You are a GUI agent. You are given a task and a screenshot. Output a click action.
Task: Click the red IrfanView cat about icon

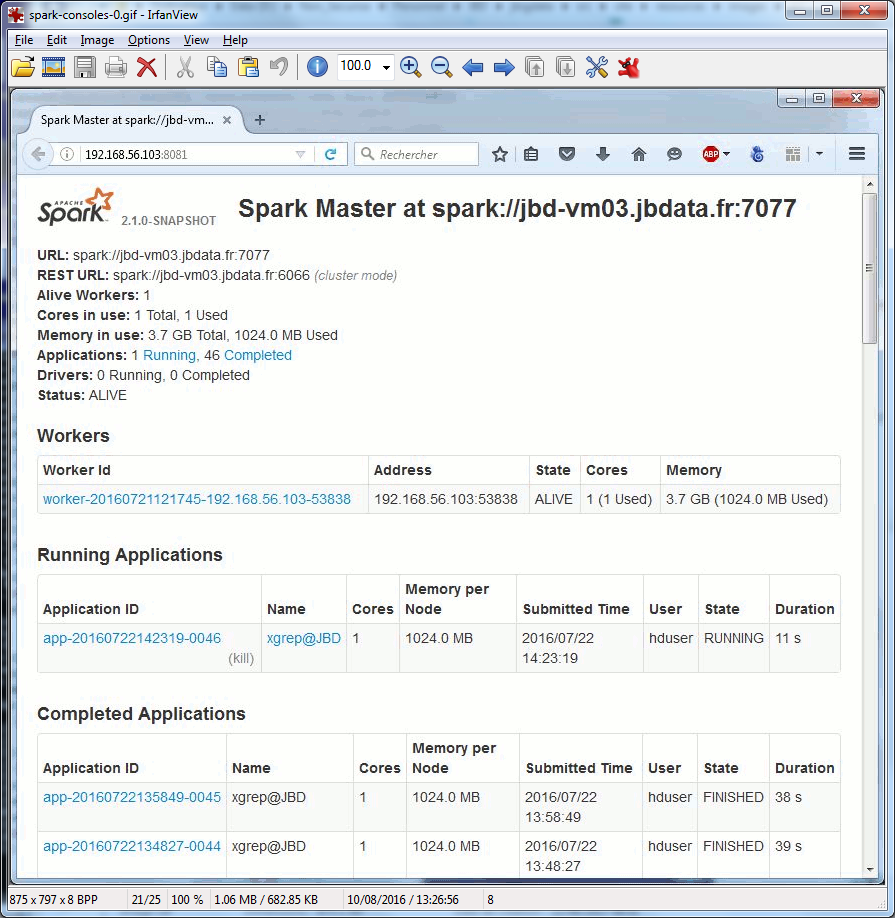tap(629, 67)
